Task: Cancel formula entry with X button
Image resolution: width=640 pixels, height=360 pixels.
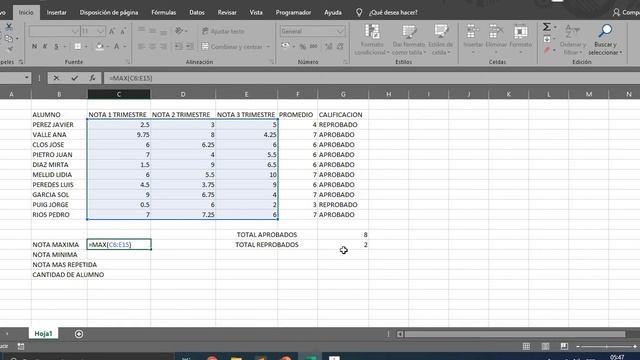Action: (56, 78)
